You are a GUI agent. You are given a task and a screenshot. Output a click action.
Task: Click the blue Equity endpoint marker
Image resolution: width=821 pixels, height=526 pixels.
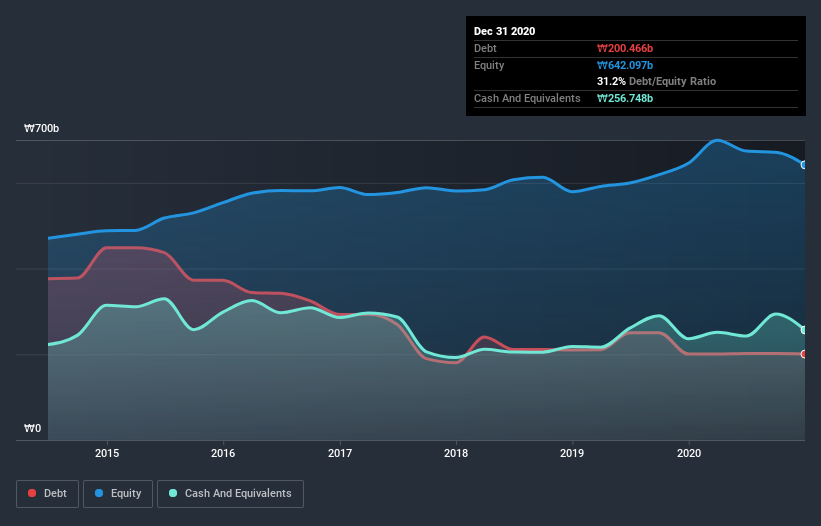pos(804,165)
